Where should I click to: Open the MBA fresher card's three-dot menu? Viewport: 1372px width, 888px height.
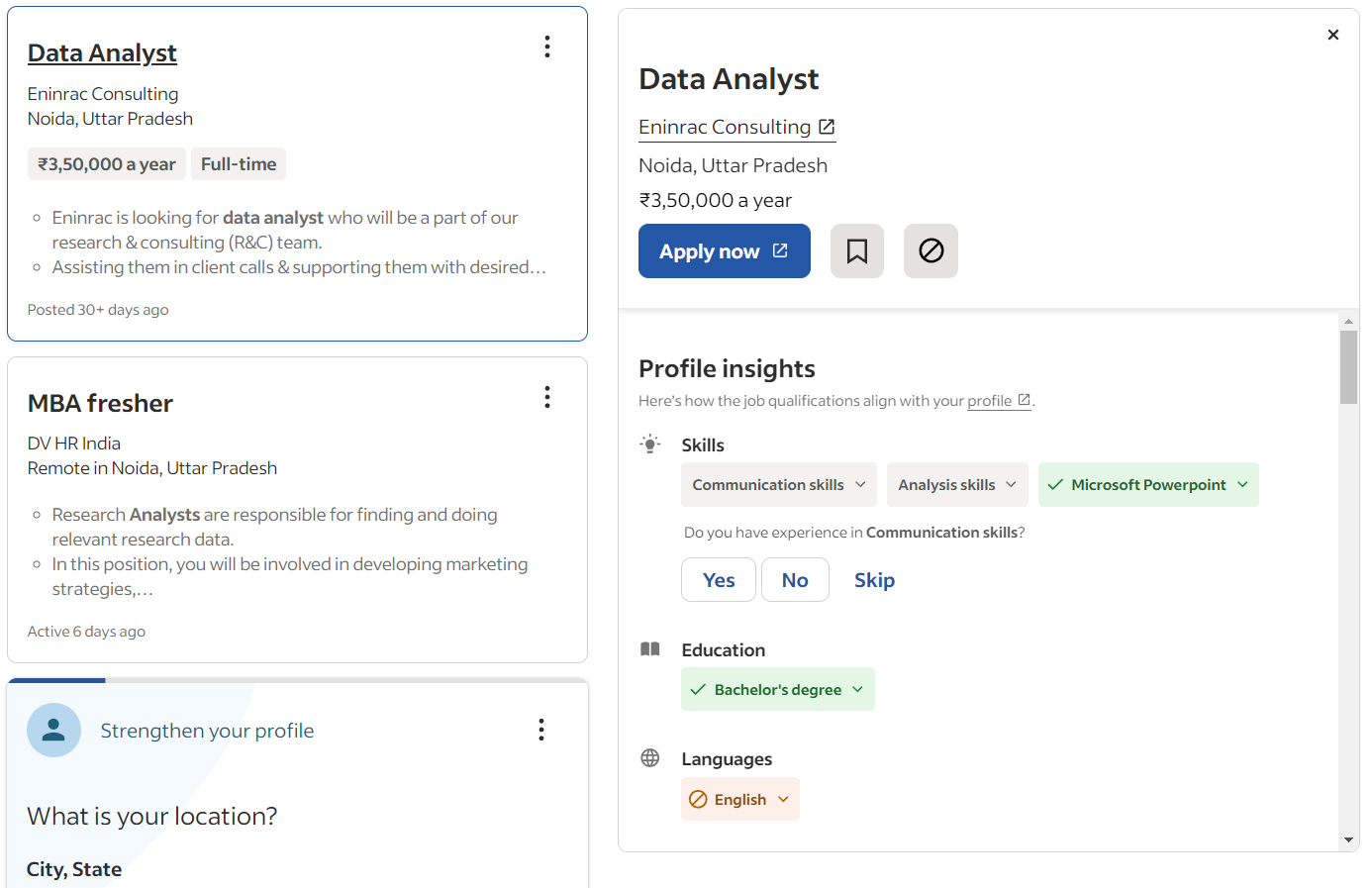point(547,397)
